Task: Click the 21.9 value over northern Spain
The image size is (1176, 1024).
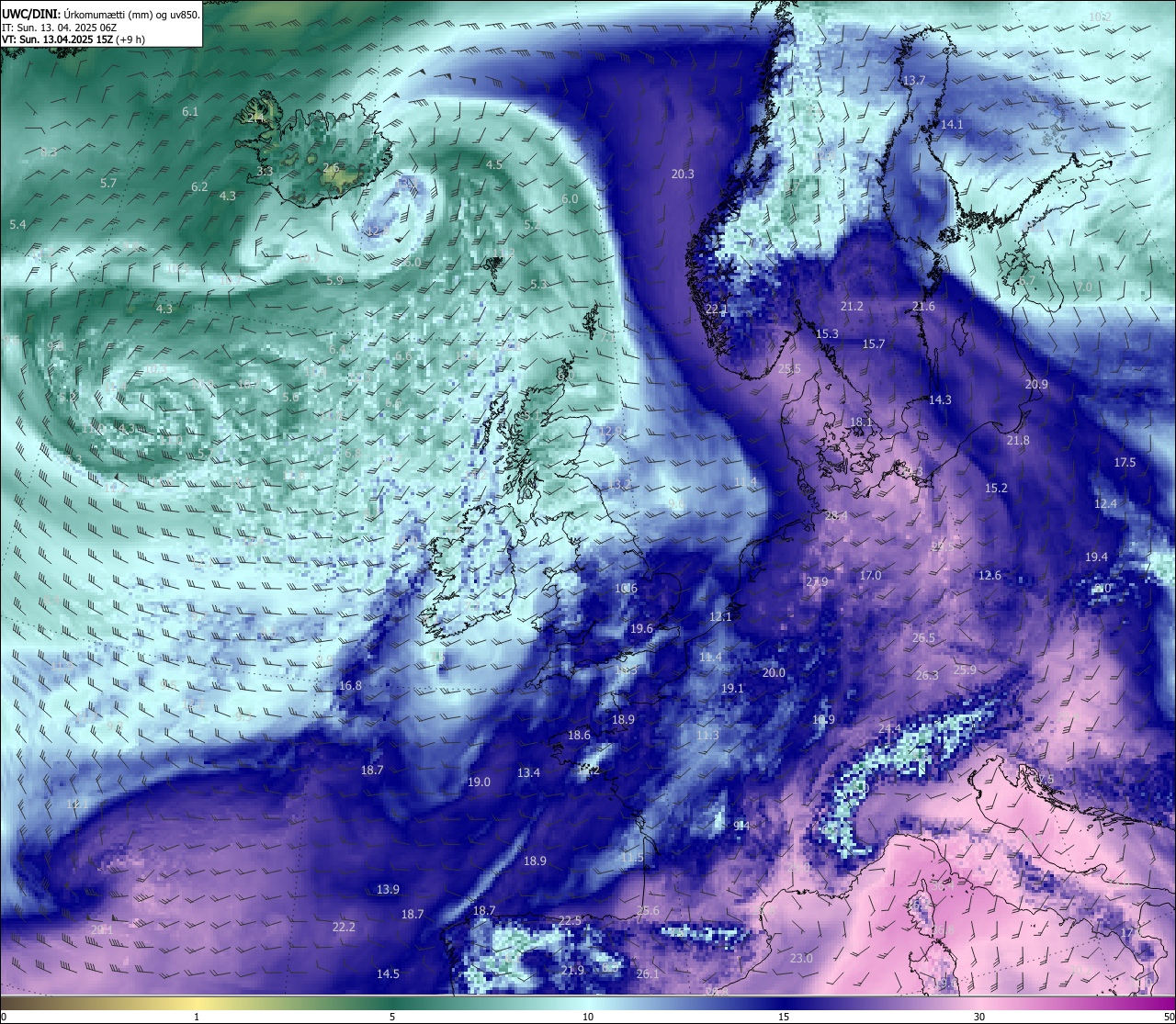Action: pyautogui.click(x=572, y=970)
